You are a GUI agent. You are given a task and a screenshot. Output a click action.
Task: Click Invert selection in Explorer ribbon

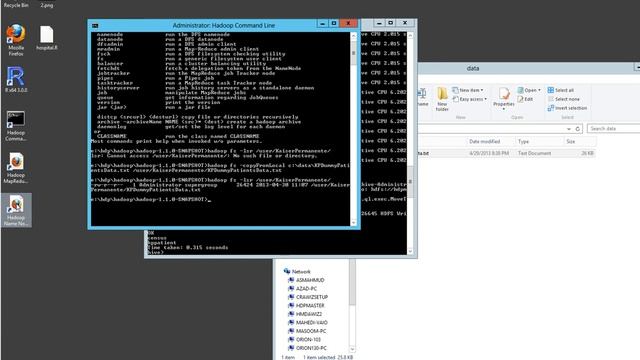tap(567, 108)
